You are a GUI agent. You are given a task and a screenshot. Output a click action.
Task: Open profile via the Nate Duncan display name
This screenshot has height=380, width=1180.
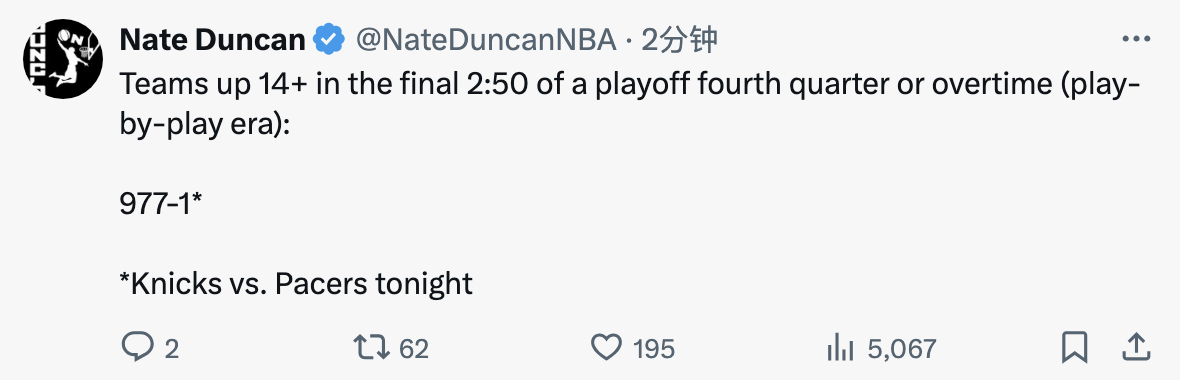pyautogui.click(x=213, y=39)
